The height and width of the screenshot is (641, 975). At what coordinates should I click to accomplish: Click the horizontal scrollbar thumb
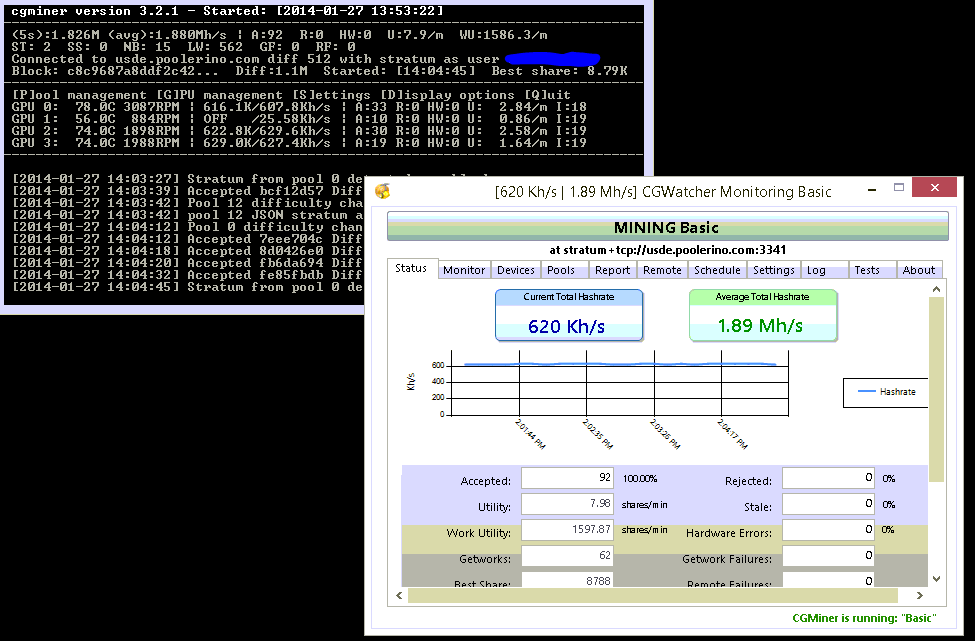(652, 596)
